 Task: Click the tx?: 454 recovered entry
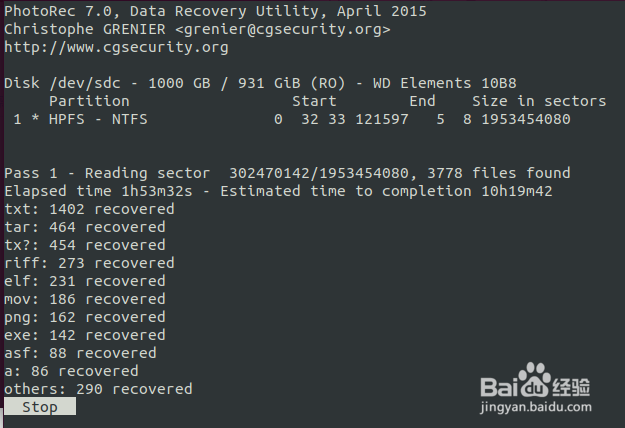85,245
